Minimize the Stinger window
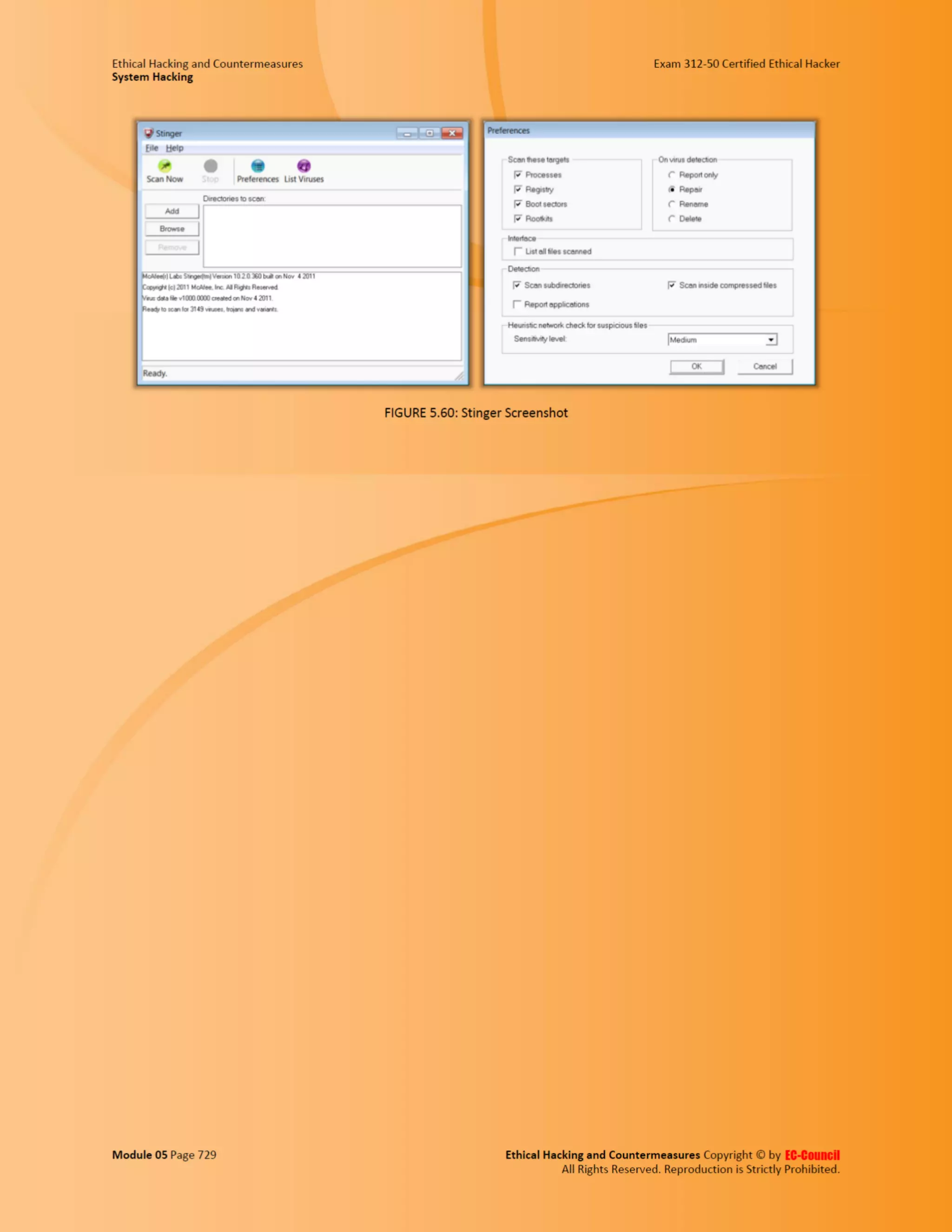Screen dimensions: 952x1232 (x=407, y=133)
